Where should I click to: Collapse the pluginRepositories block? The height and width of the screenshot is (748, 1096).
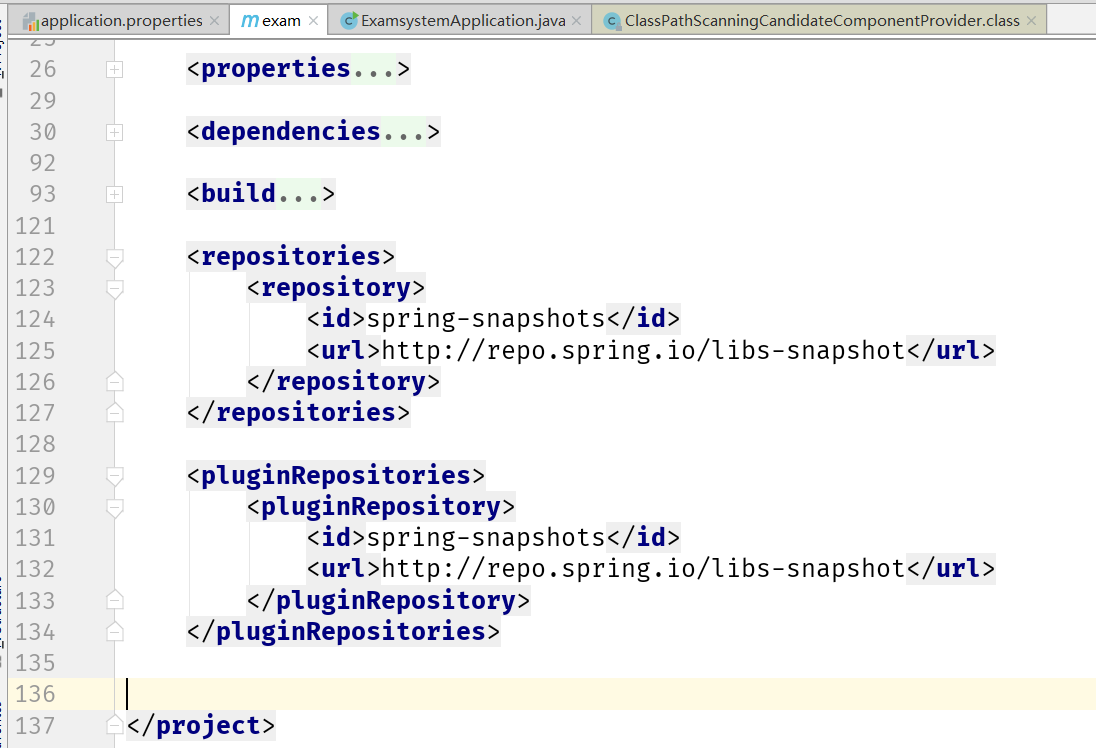pyautogui.click(x=114, y=474)
